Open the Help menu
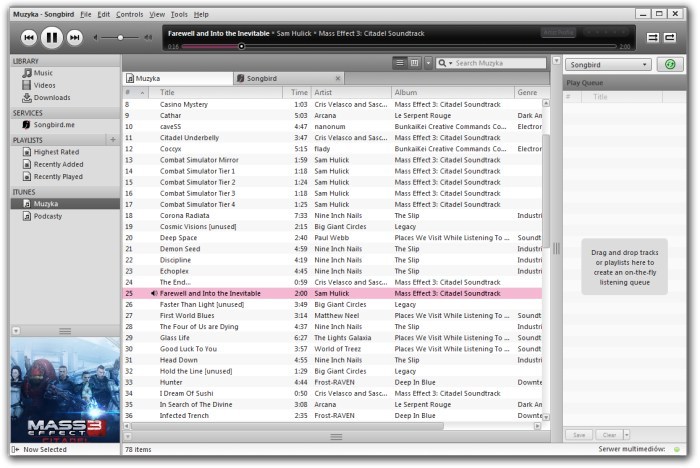This screenshot has width=700, height=468. tap(201, 14)
